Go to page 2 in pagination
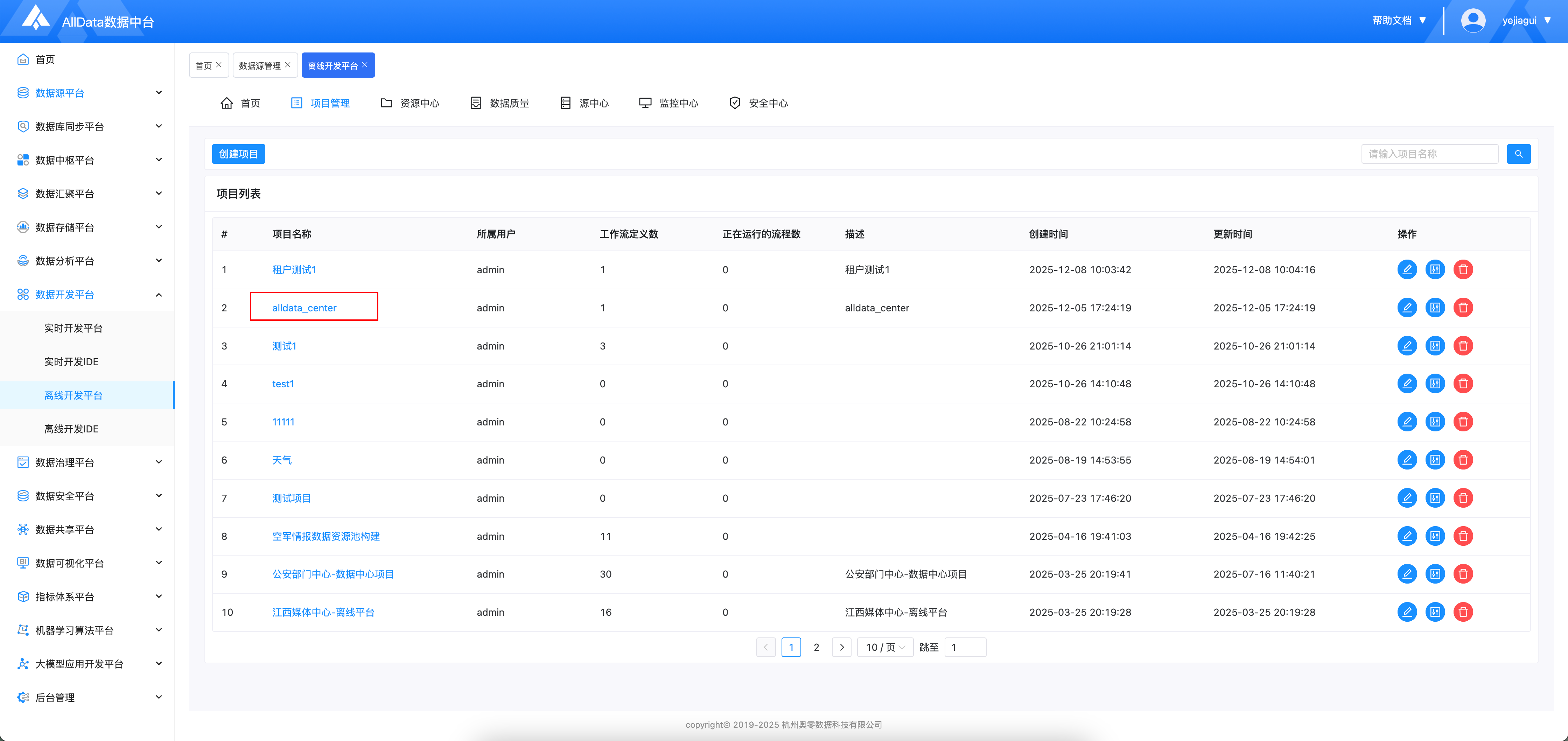This screenshot has height=741, width=1568. [x=816, y=647]
